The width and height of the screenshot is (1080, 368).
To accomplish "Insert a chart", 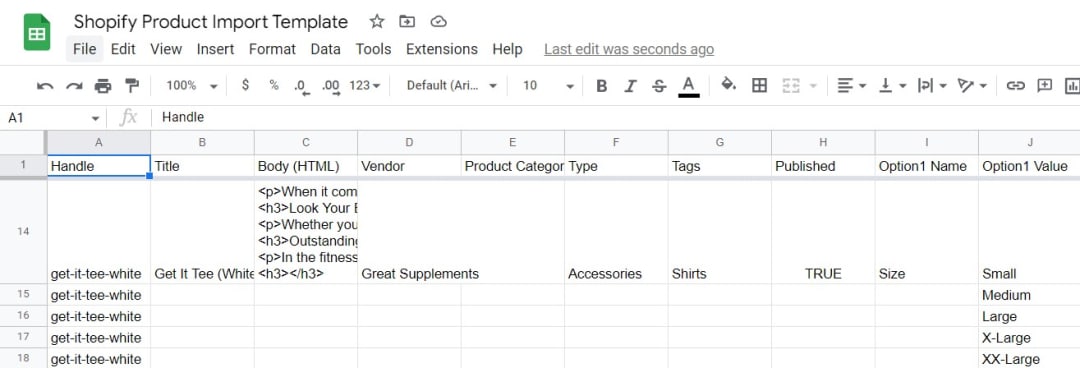I will tap(1072, 85).
